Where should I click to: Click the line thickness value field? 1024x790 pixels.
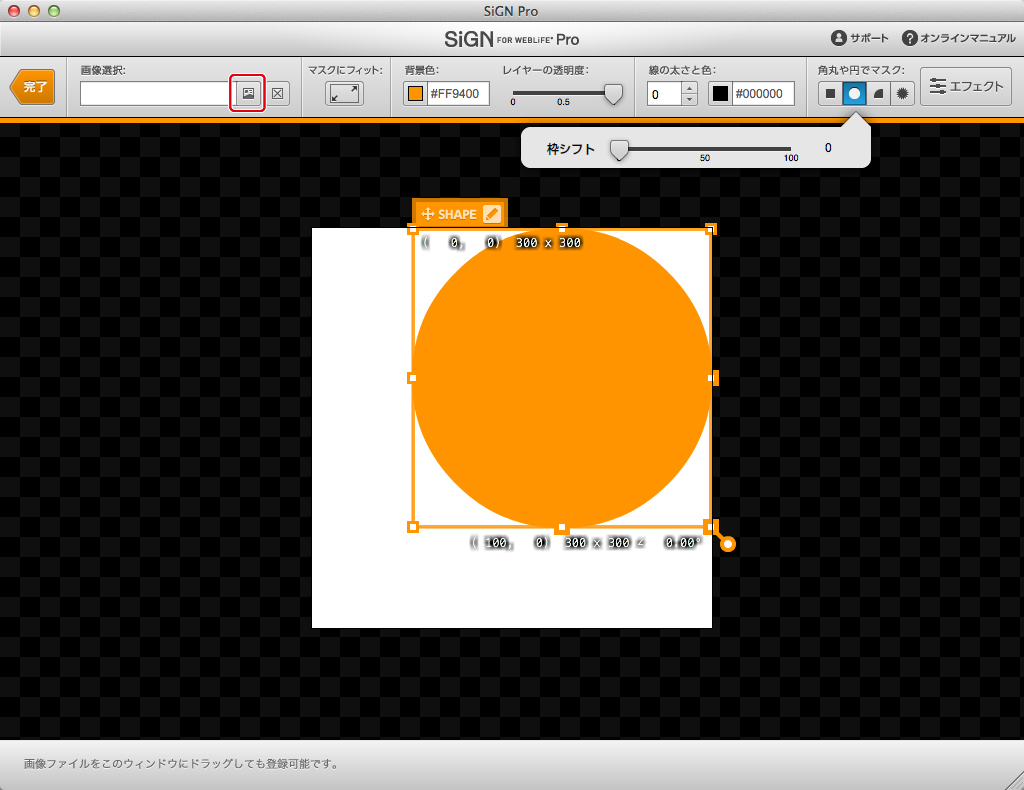click(x=664, y=94)
